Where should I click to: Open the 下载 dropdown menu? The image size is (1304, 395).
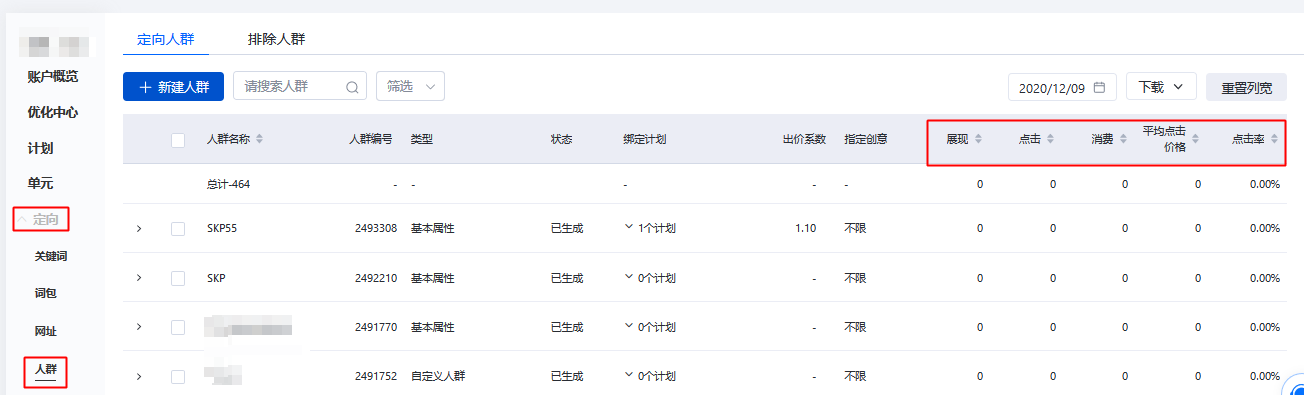[x=1161, y=87]
